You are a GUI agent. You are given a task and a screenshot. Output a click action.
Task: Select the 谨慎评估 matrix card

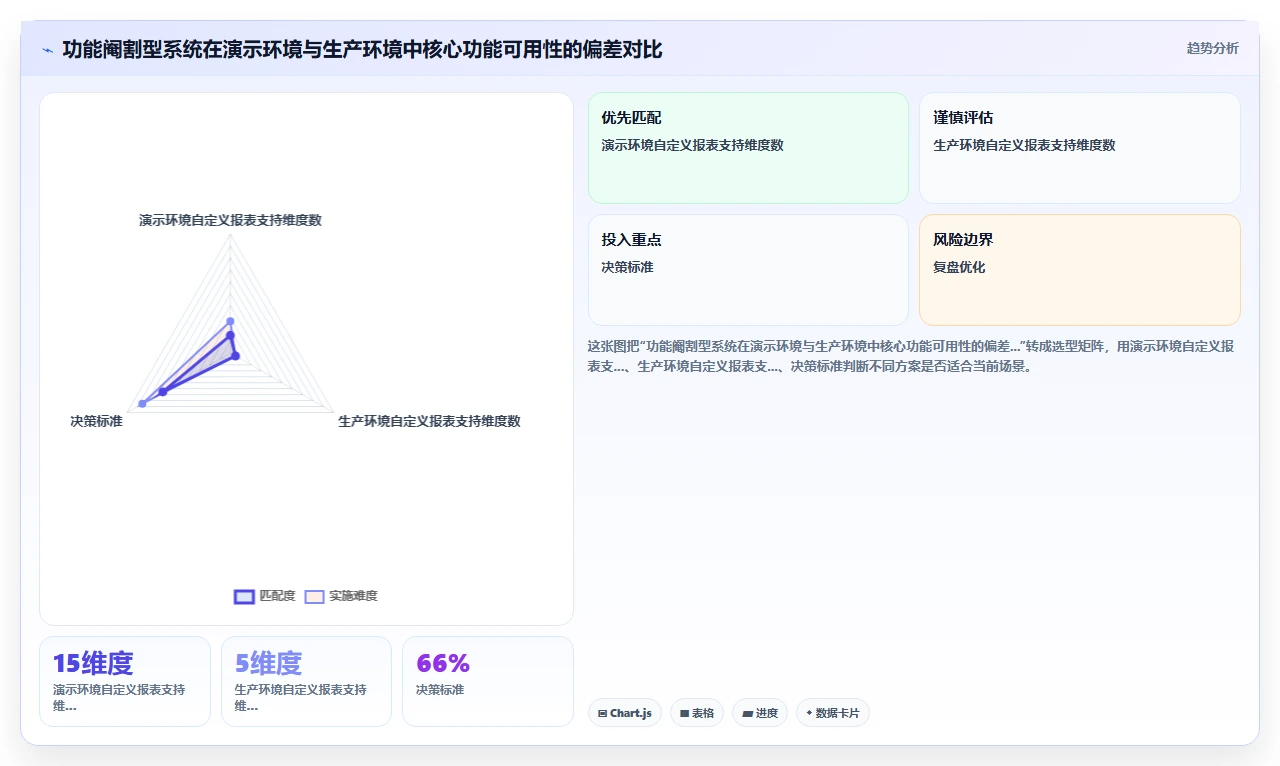pyautogui.click(x=1080, y=148)
